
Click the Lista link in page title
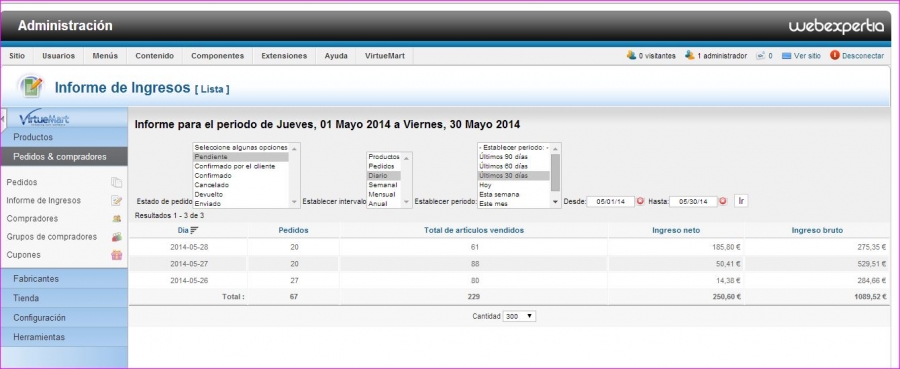[212, 90]
